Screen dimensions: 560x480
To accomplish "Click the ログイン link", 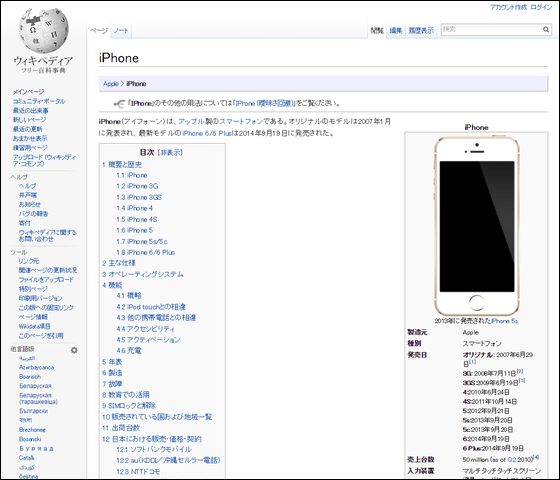I will coord(541,7).
